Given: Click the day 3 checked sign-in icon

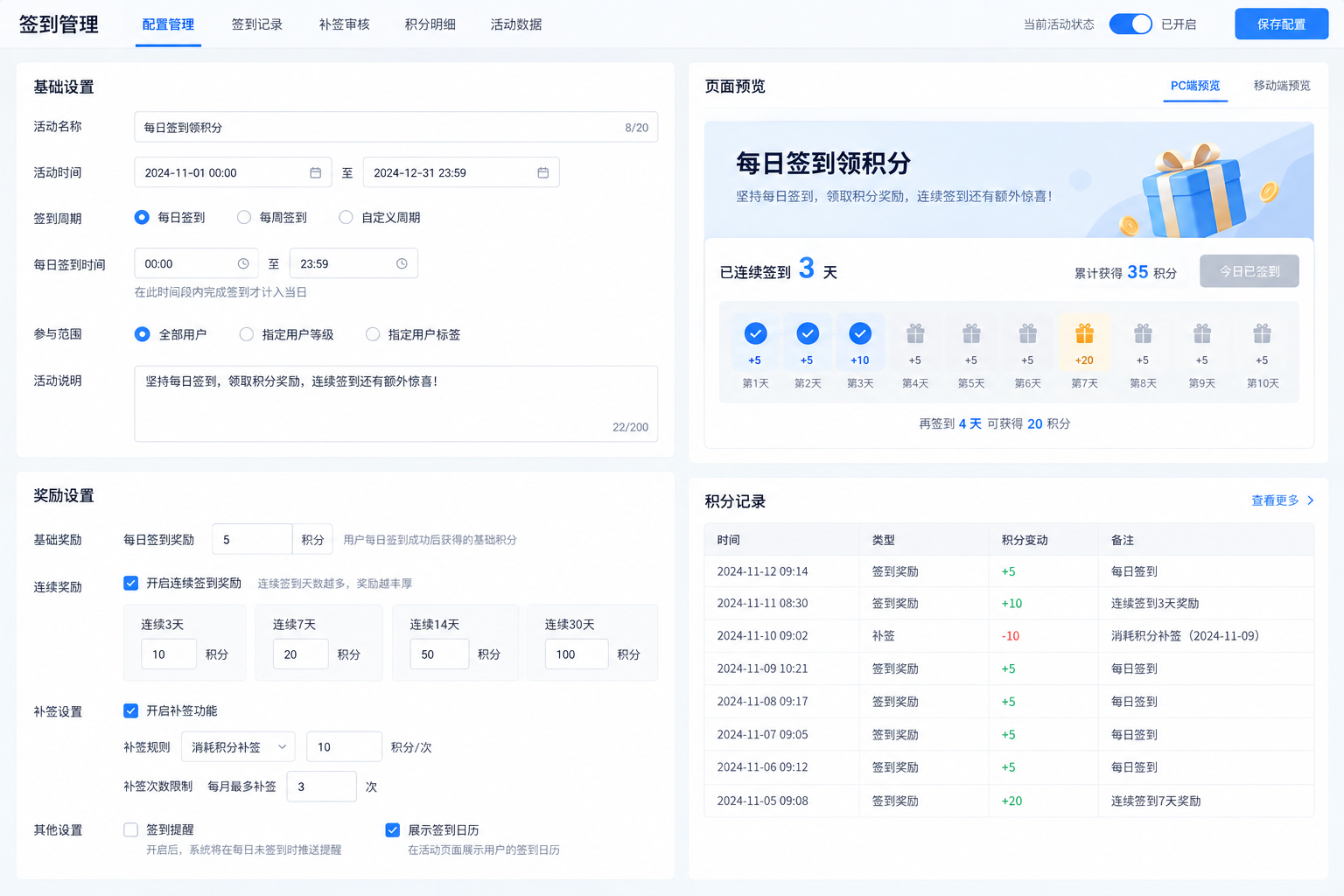Looking at the screenshot, I should 860,333.
